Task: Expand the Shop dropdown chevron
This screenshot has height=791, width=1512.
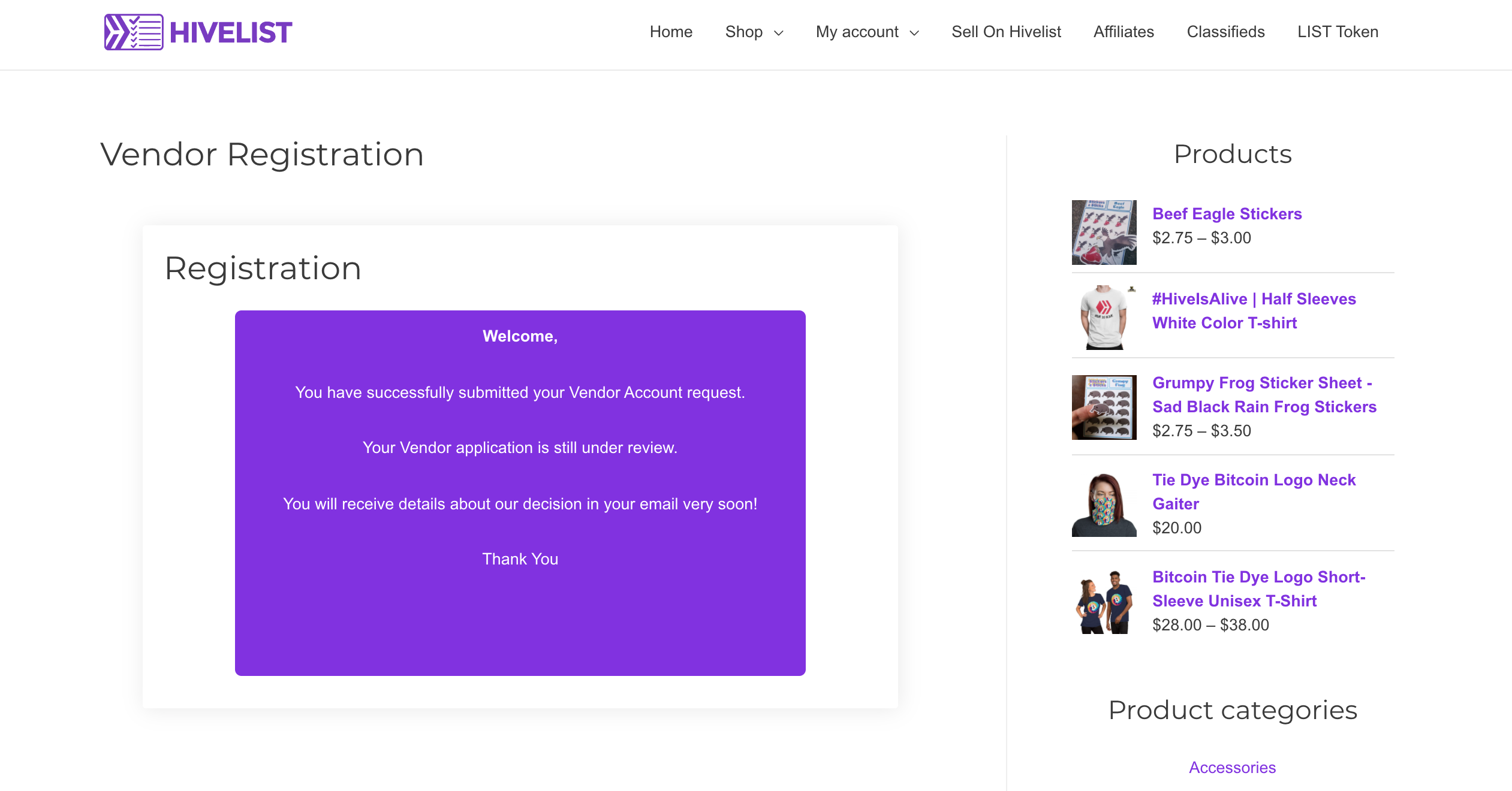Action: pos(779,33)
